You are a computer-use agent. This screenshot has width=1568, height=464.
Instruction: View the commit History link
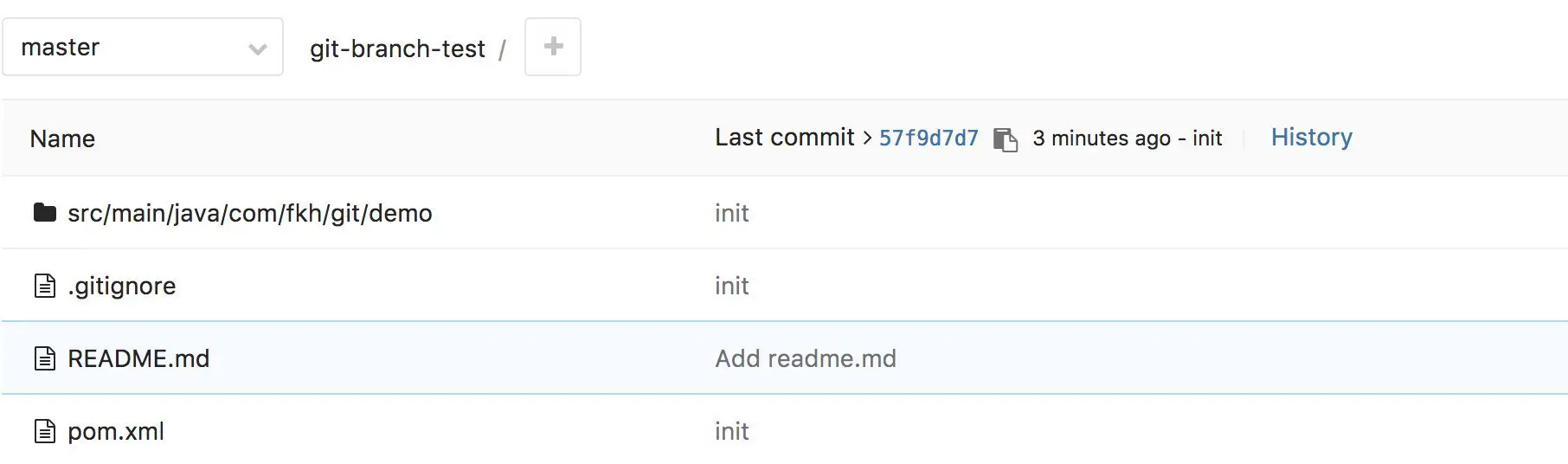click(x=1311, y=138)
